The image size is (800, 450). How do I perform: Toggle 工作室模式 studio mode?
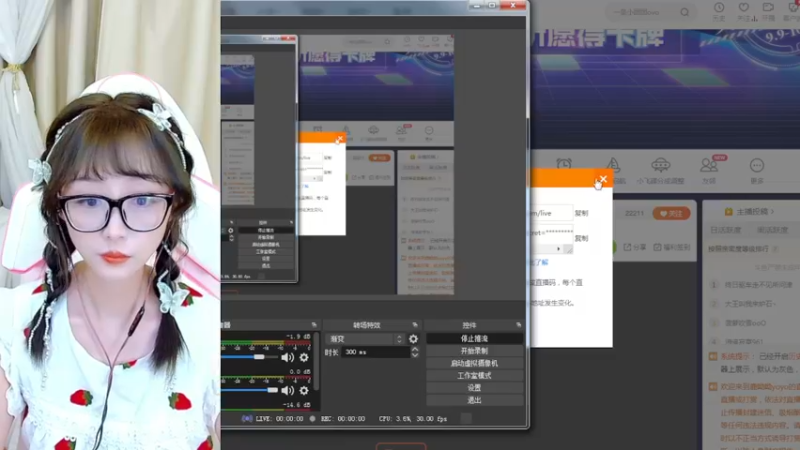point(474,376)
